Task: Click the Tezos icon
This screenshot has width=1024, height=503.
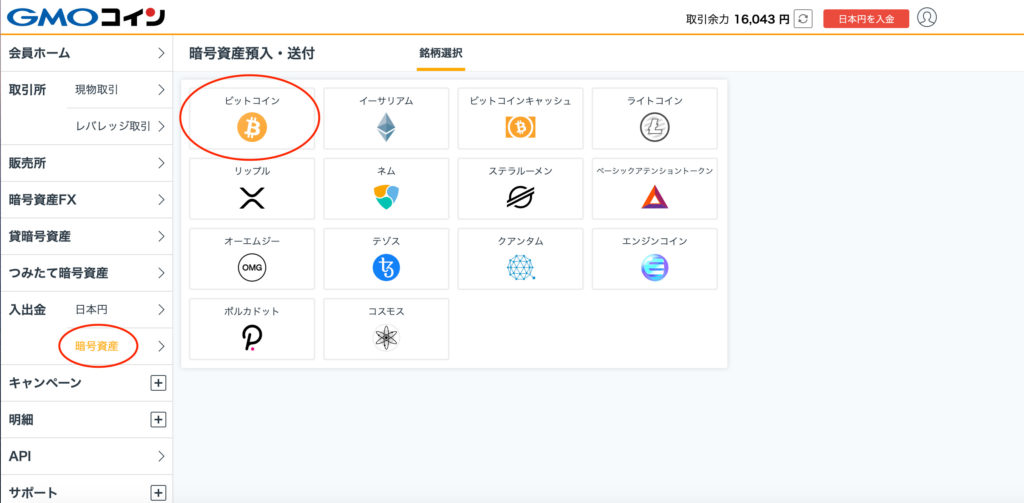Action: coord(386,268)
